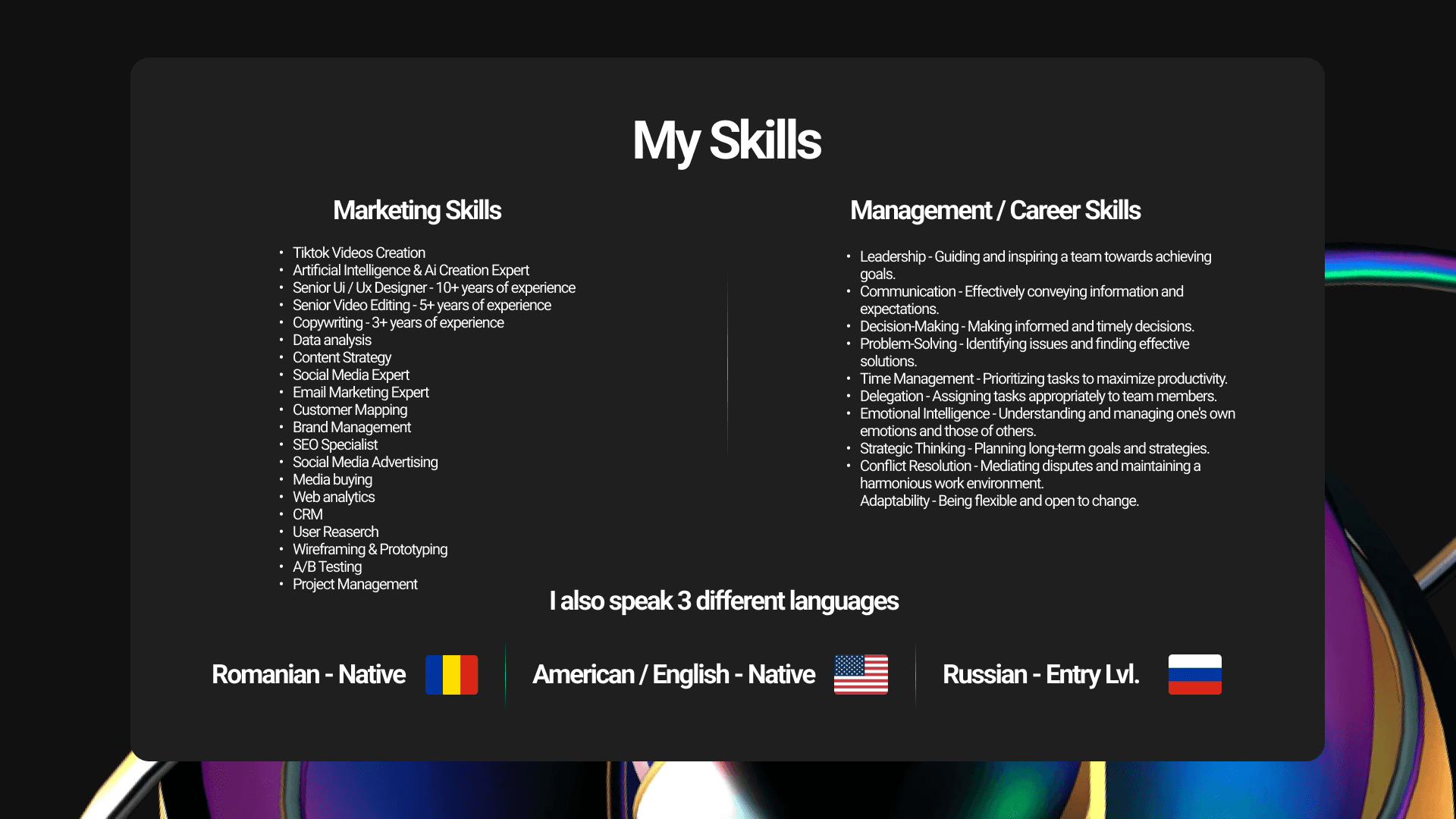Click the Romanian - Native label
The image size is (1456, 819).
click(x=309, y=674)
